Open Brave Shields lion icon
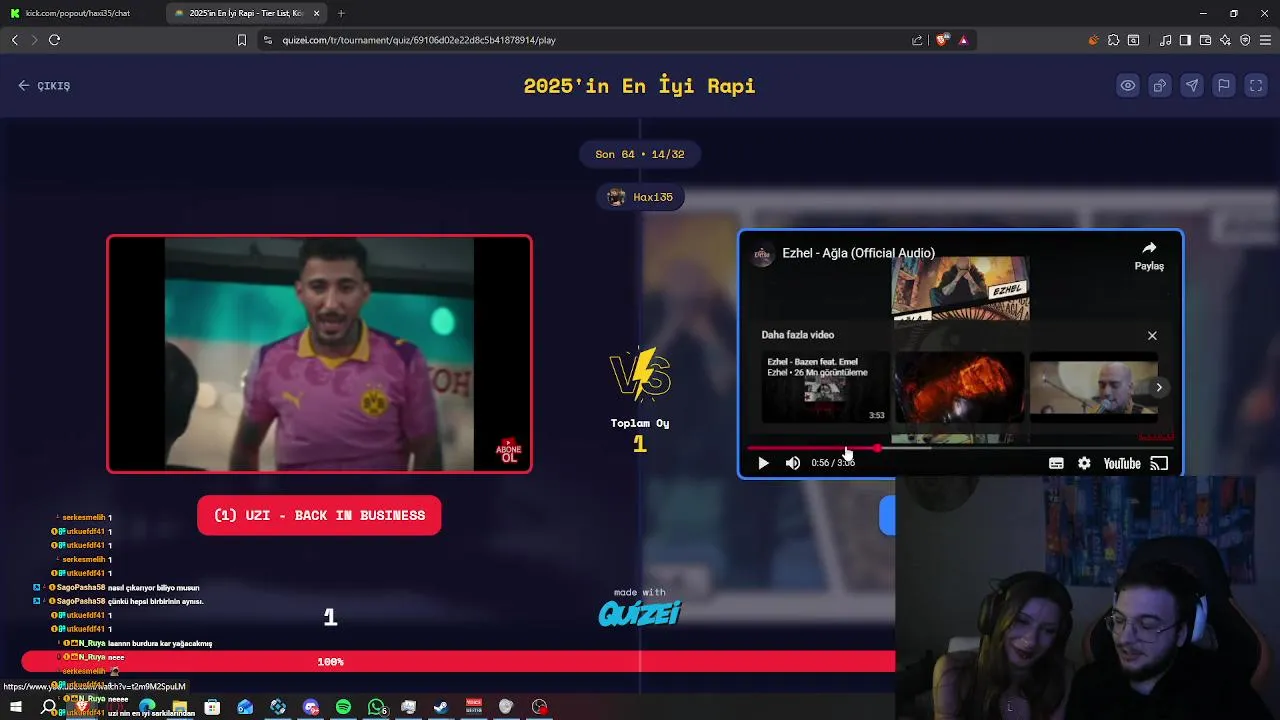 [942, 40]
